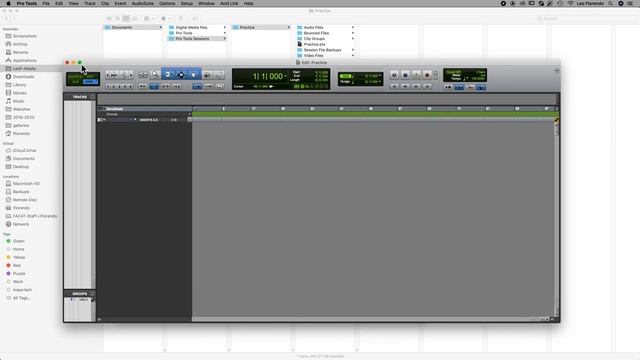The image size is (640, 360).
Task: Toggle the blue Grid edit mode
Action: click(x=91, y=82)
